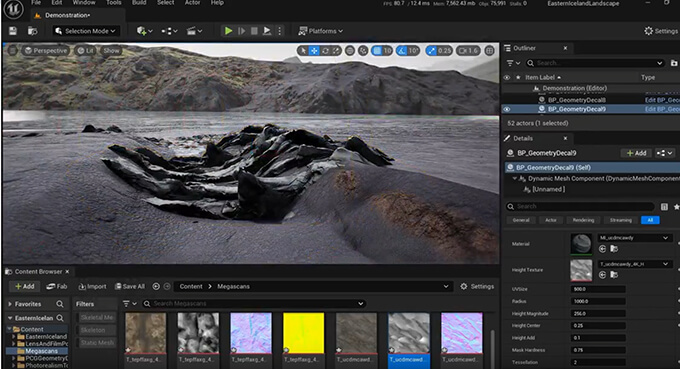The width and height of the screenshot is (680, 369).
Task: Select BP_GeometryDecal8 in the Outliner
Action: tap(577, 100)
